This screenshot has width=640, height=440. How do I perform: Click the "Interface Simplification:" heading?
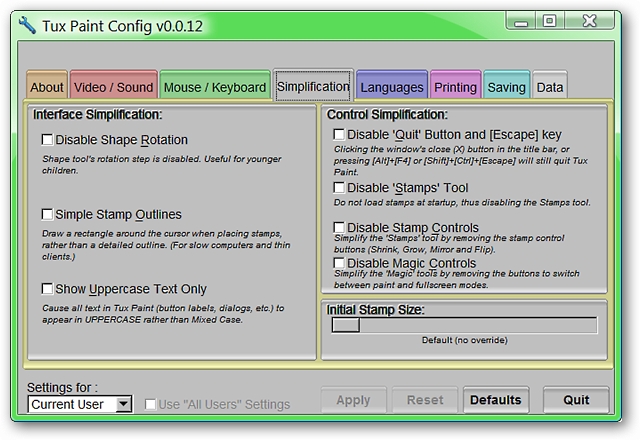(x=98, y=114)
